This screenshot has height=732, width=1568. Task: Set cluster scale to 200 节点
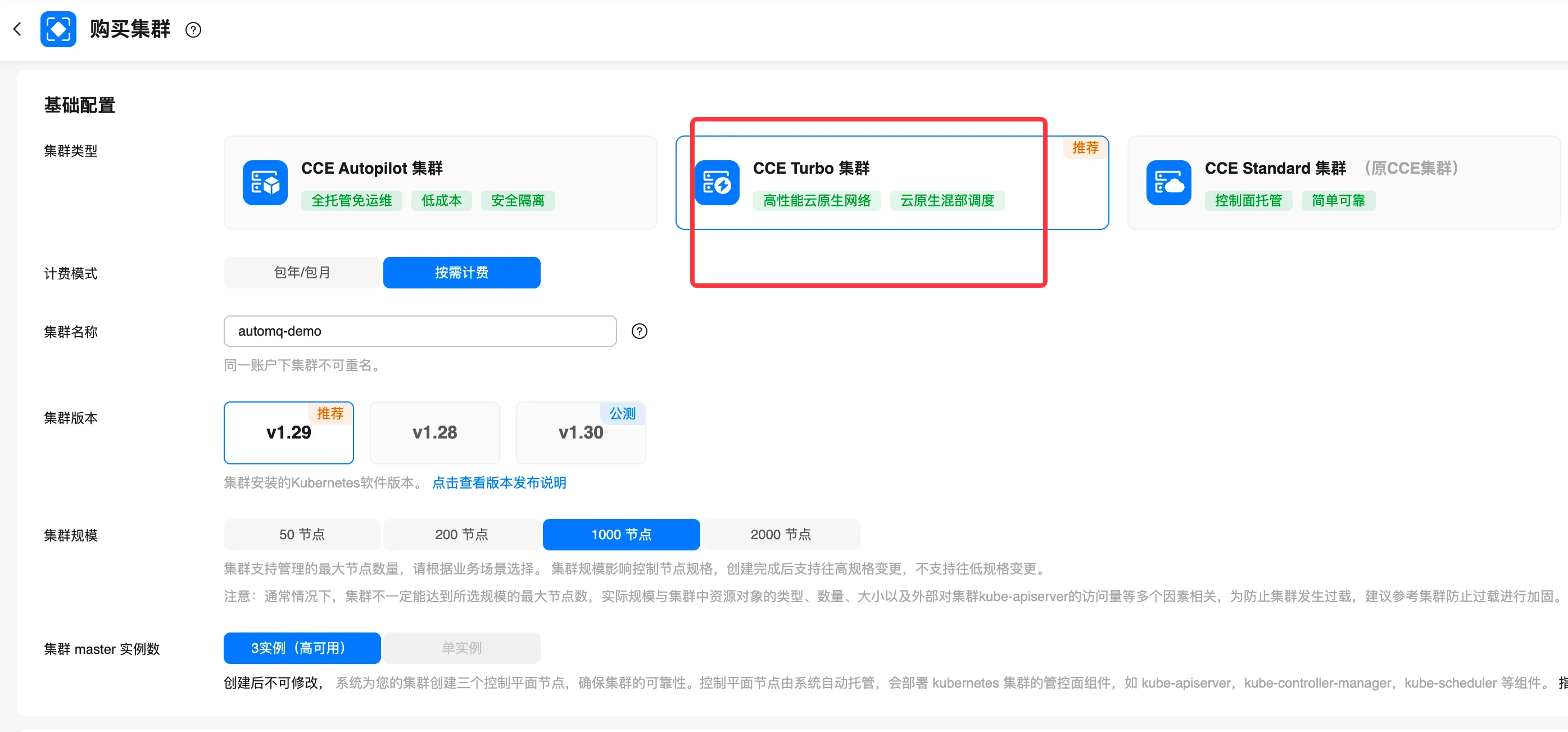click(x=461, y=534)
